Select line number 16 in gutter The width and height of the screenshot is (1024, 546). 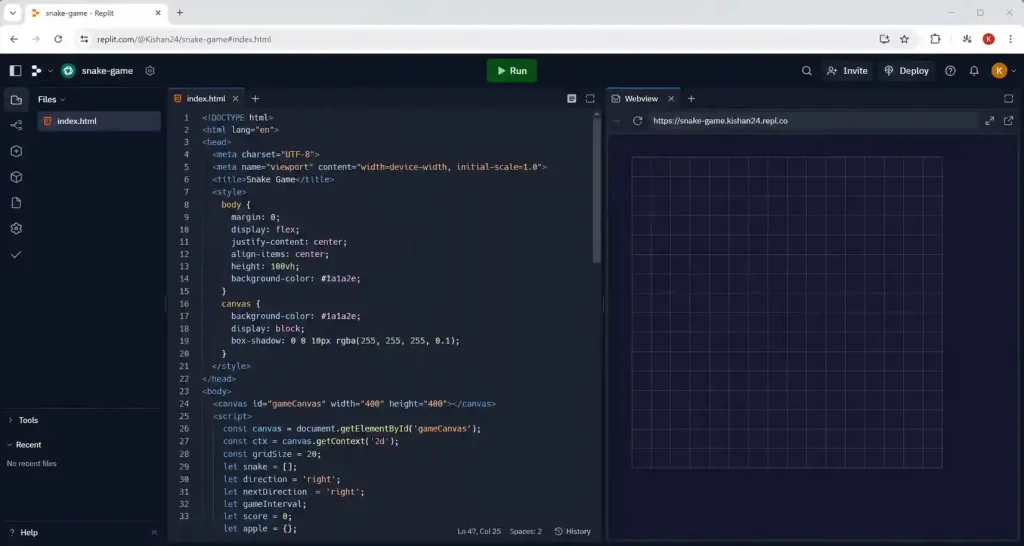click(185, 304)
